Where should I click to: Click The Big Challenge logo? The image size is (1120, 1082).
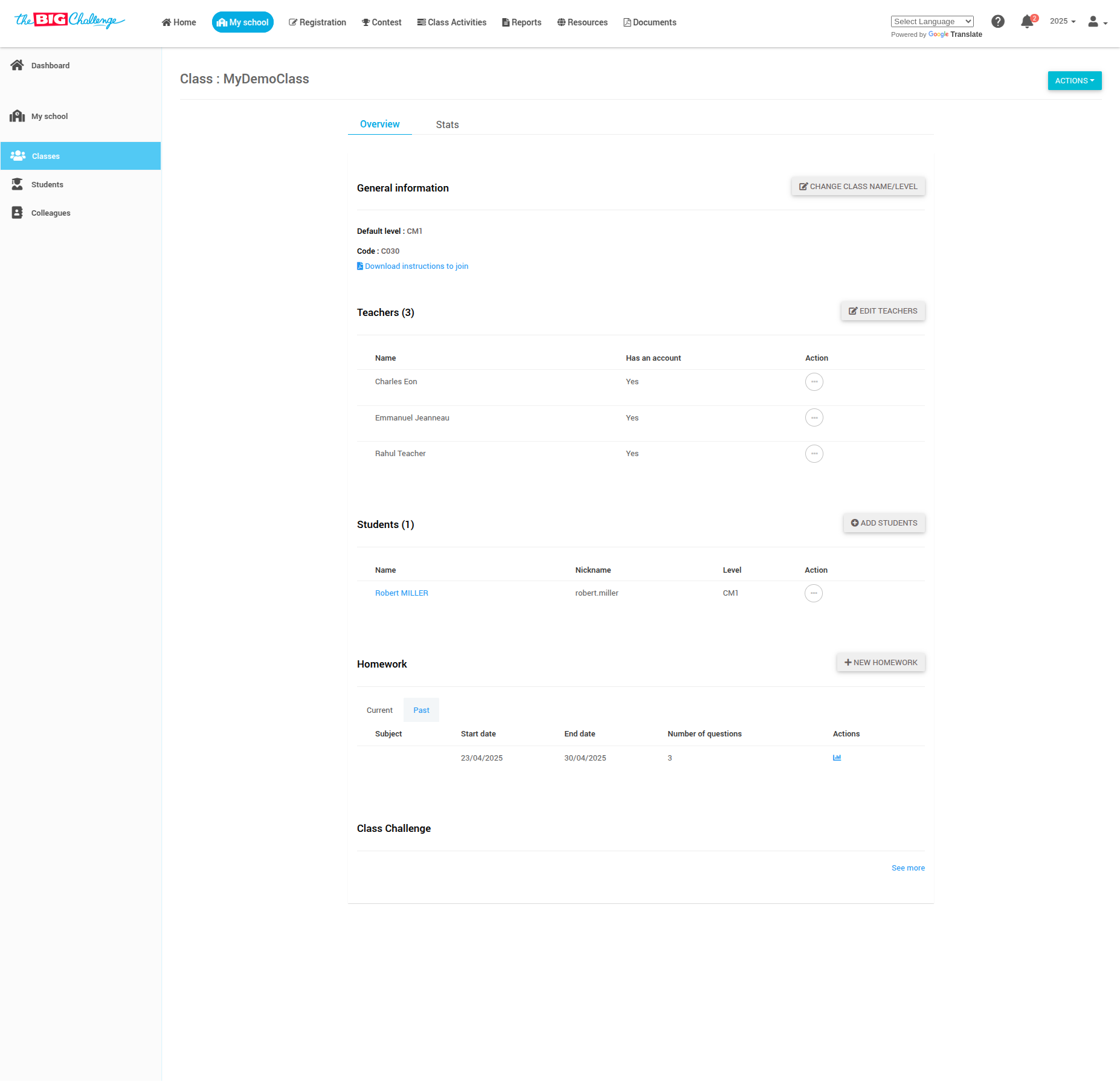pos(69,21)
